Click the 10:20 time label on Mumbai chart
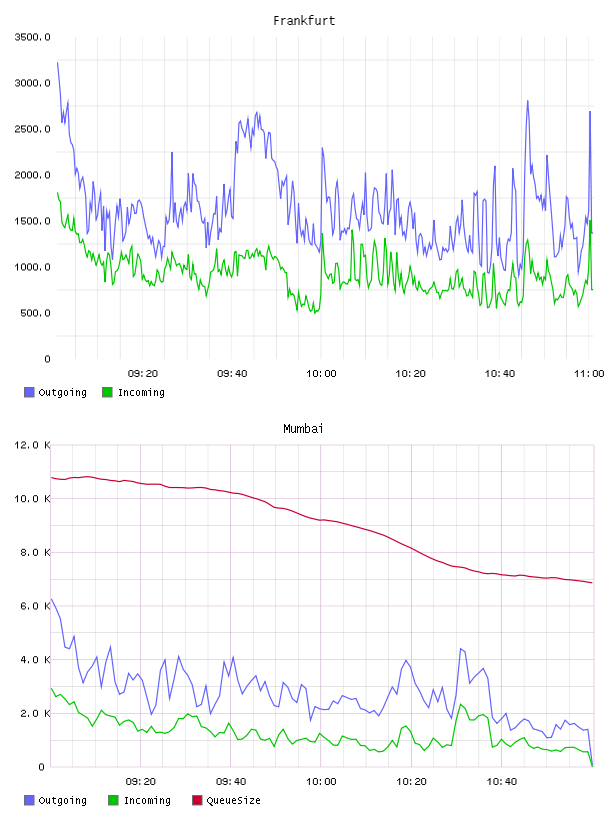608x816 pixels. 412,782
